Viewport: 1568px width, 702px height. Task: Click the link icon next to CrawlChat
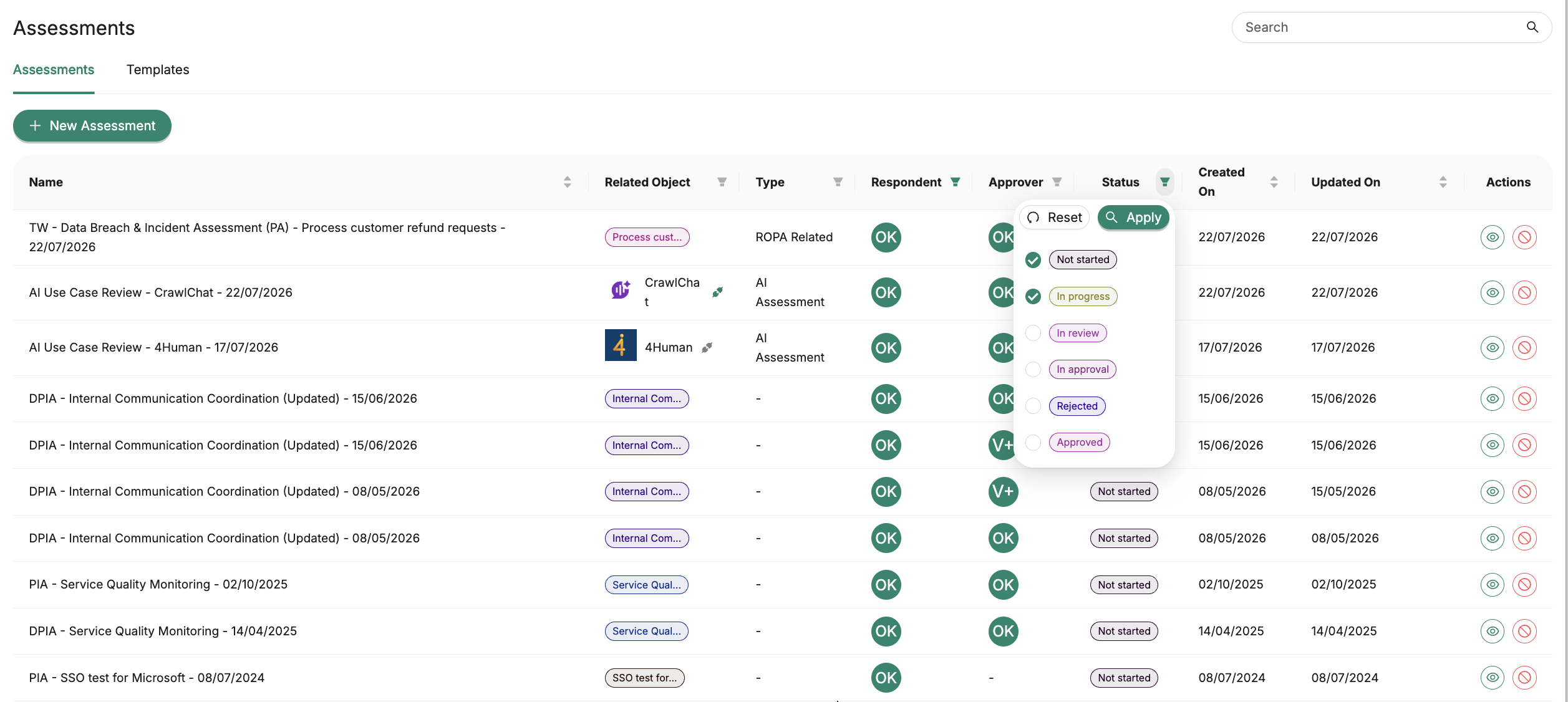(718, 292)
